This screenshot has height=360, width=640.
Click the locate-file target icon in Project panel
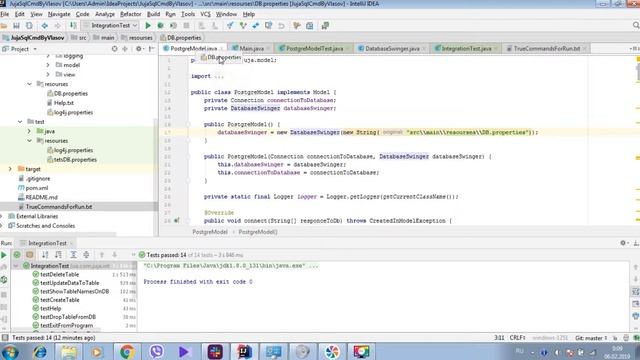(115, 49)
